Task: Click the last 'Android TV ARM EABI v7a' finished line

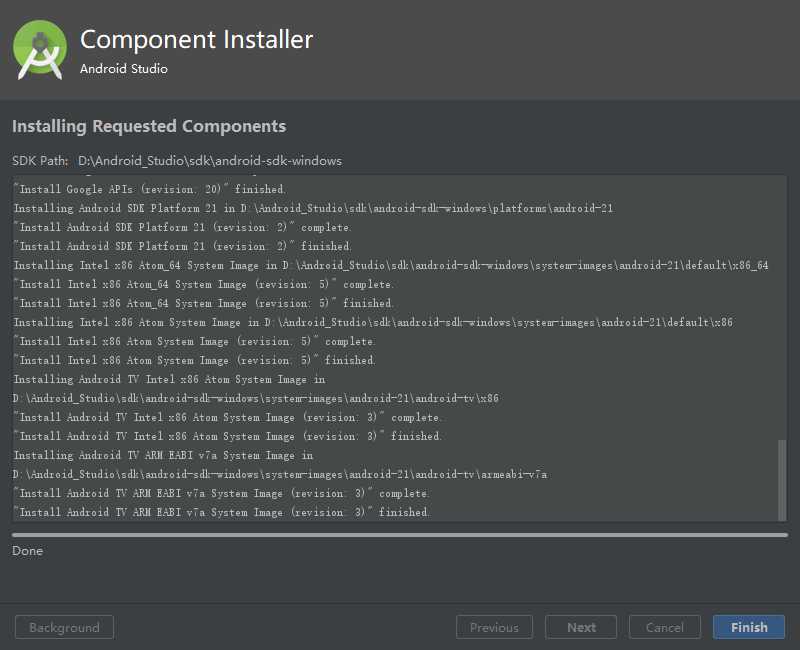Action: (221, 512)
